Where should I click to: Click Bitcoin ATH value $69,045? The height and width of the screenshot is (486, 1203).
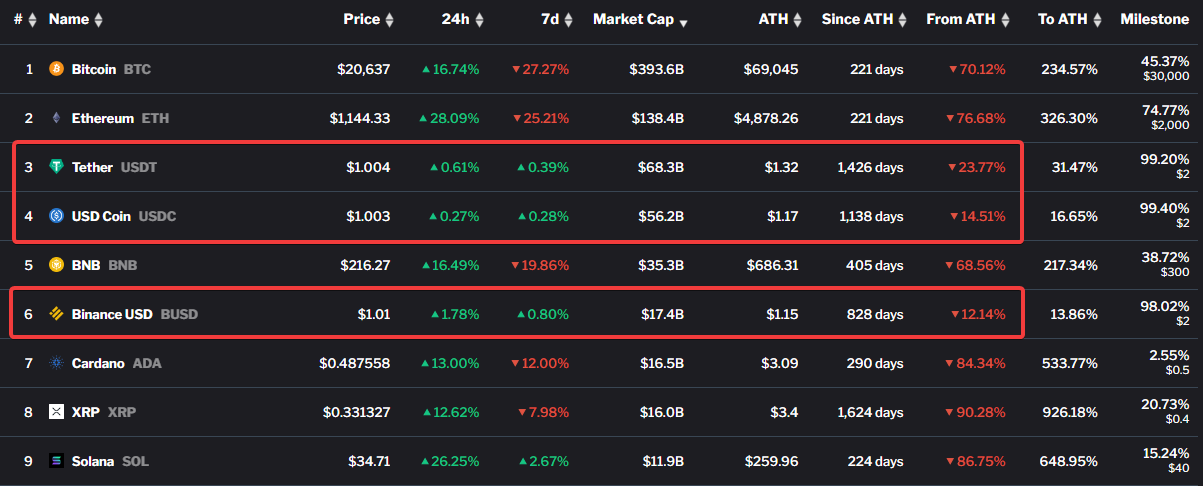(771, 69)
